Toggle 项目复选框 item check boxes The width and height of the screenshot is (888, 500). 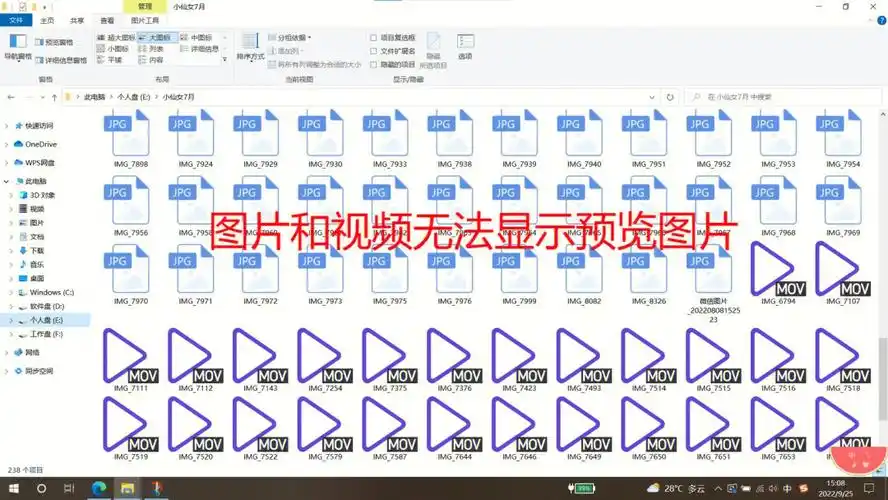point(392,38)
